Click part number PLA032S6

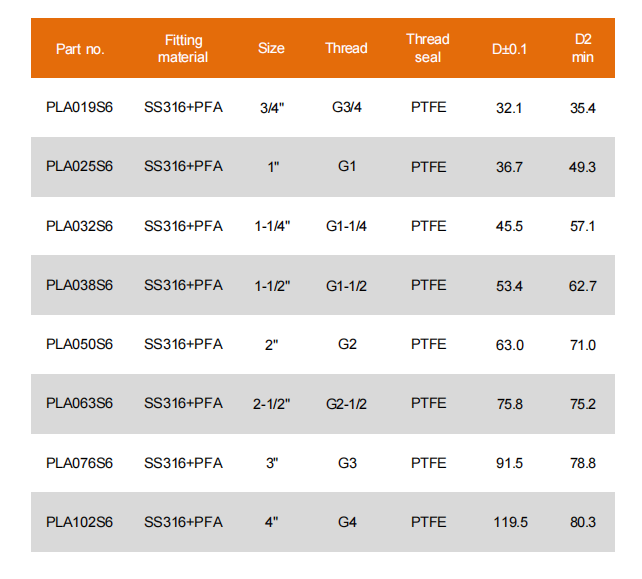[80, 226]
